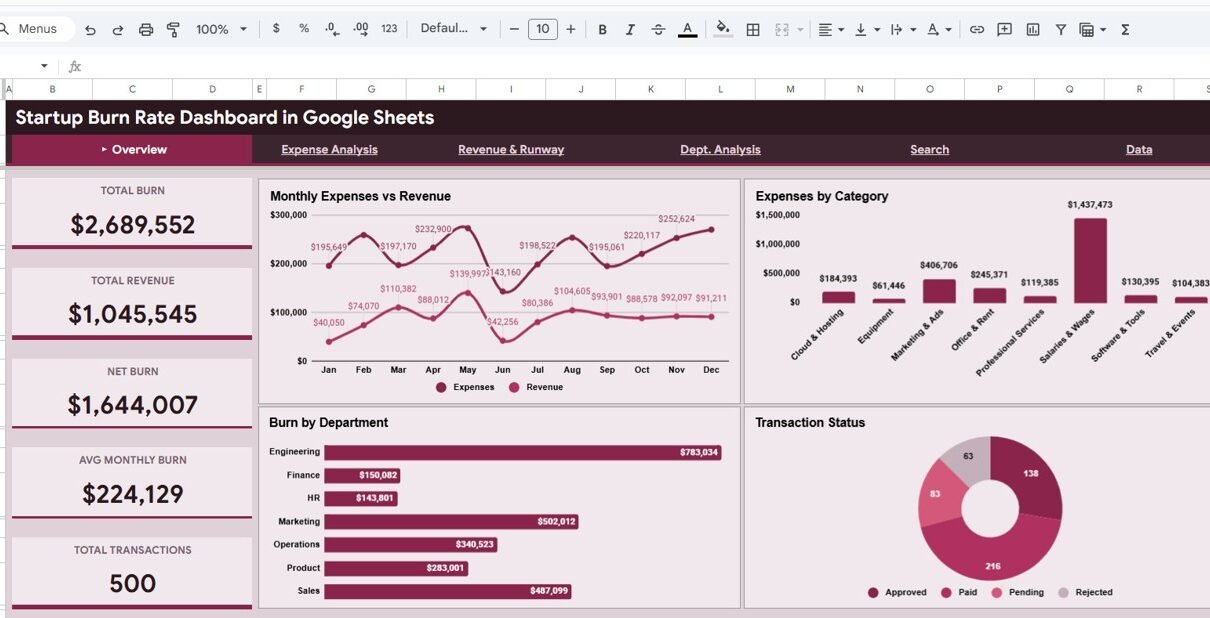Click the font size input field
This screenshot has height=618, width=1210.
(x=542, y=29)
